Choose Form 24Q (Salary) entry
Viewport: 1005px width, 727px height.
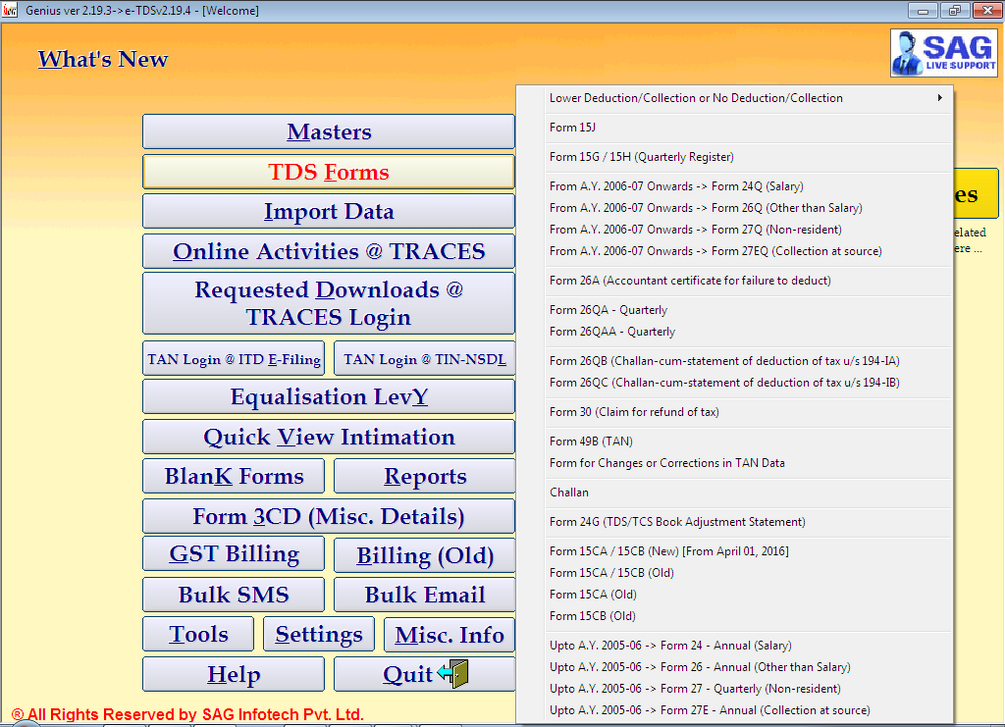pyautogui.click(x=735, y=186)
